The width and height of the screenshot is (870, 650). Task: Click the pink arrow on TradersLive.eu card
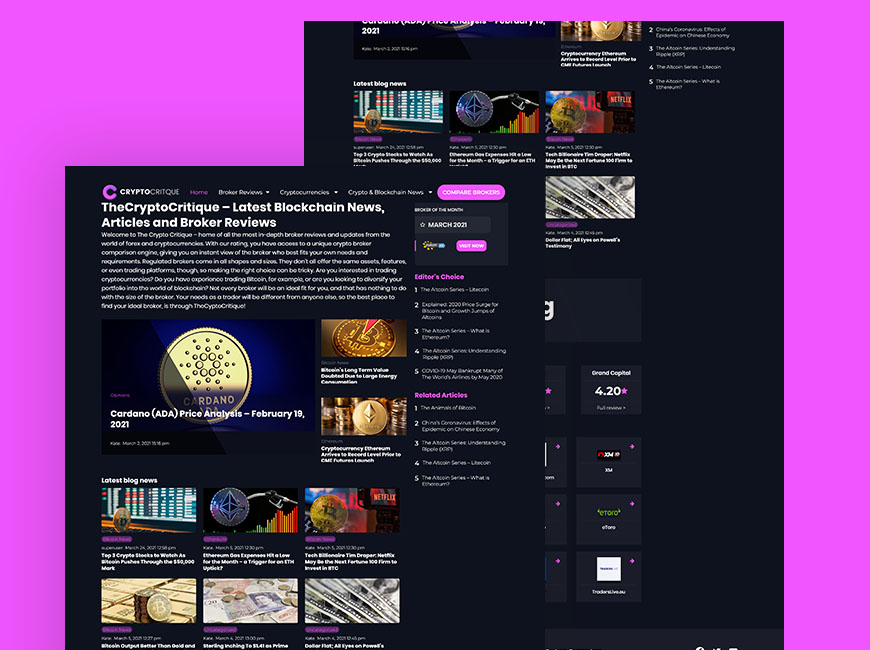pos(632,561)
